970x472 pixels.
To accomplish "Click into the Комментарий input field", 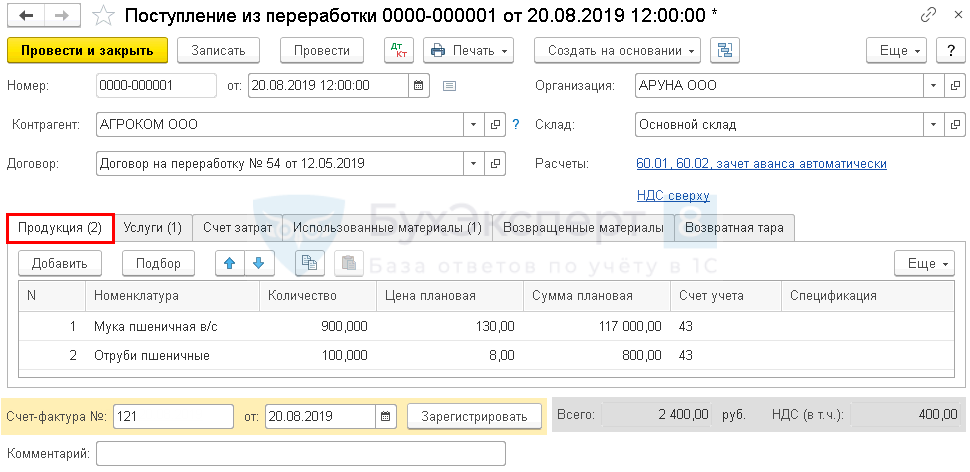I will (x=300, y=454).
